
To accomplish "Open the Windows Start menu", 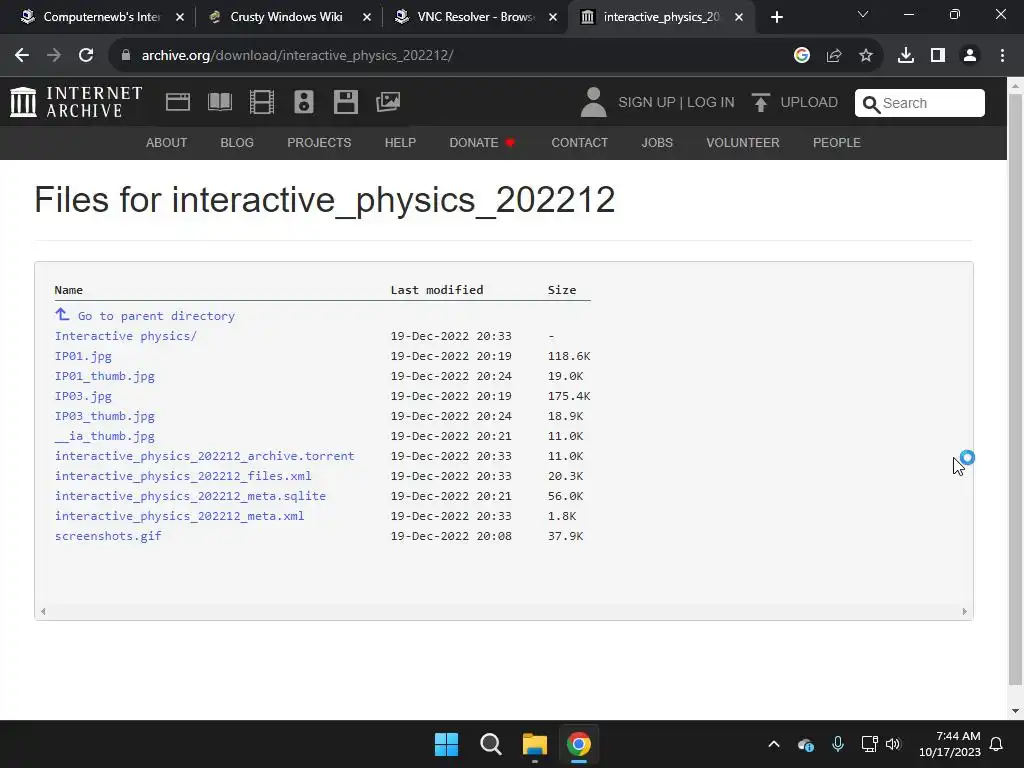I will [x=447, y=744].
